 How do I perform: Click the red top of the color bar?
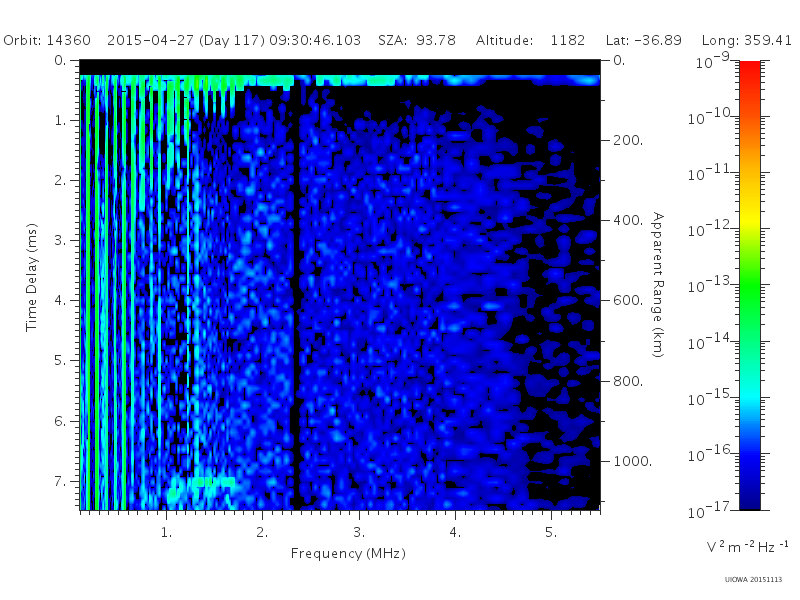750,69
